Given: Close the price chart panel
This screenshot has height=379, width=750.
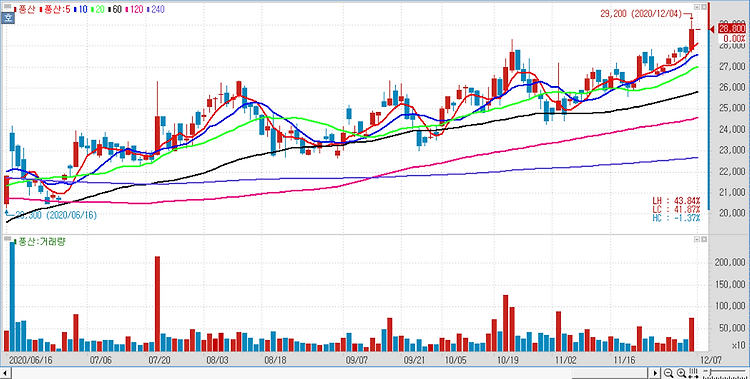Looking at the screenshot, I should [703, 7].
